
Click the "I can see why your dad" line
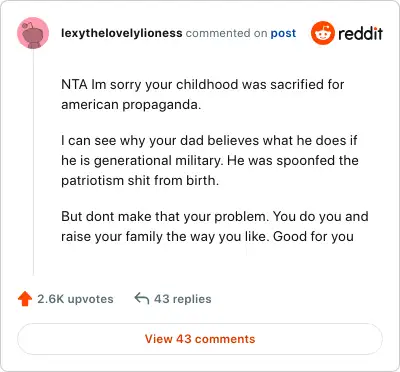click(x=209, y=140)
